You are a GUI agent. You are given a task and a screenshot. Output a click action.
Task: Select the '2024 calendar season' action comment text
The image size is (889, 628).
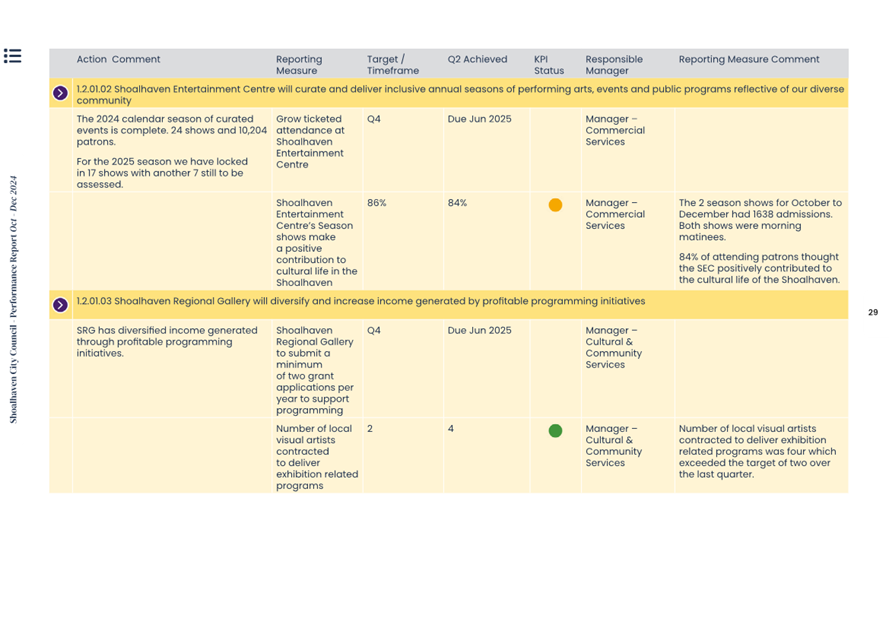point(171,130)
